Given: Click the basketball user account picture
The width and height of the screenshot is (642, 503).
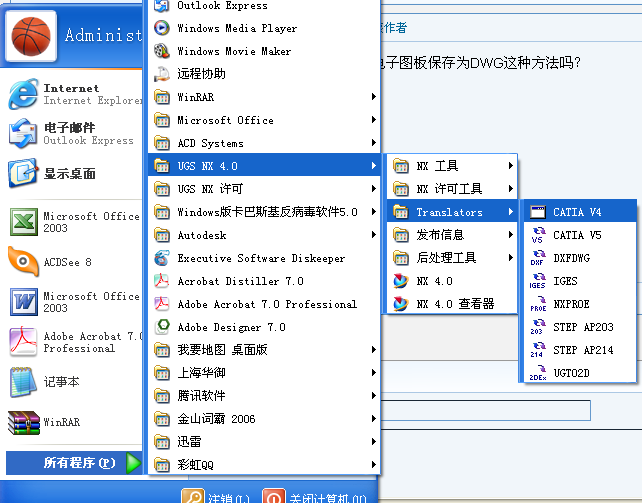Looking at the screenshot, I should 31,36.
